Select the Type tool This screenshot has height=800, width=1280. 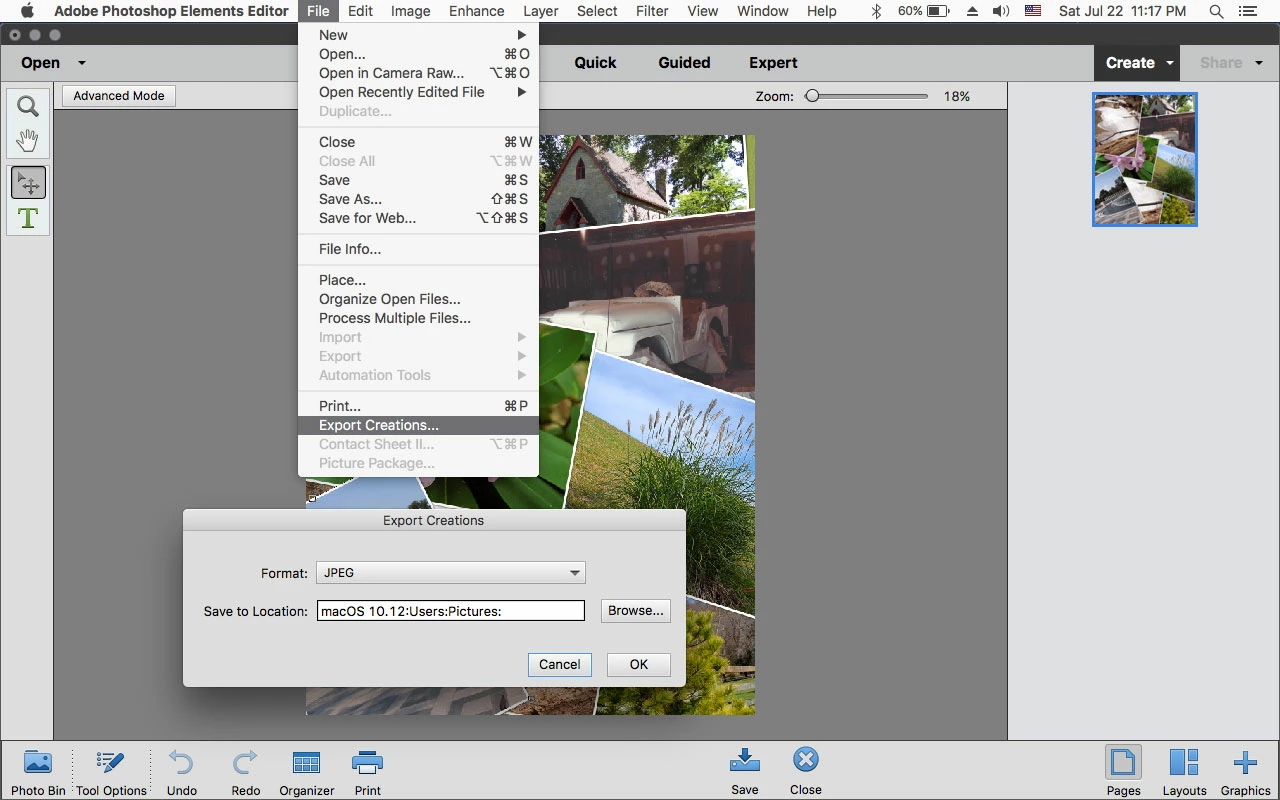pos(28,218)
